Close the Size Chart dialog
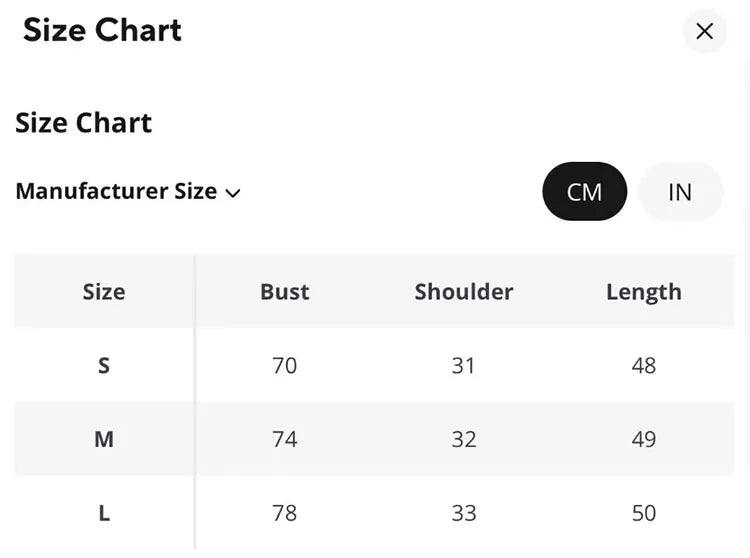The width and height of the screenshot is (750, 558). 704,31
